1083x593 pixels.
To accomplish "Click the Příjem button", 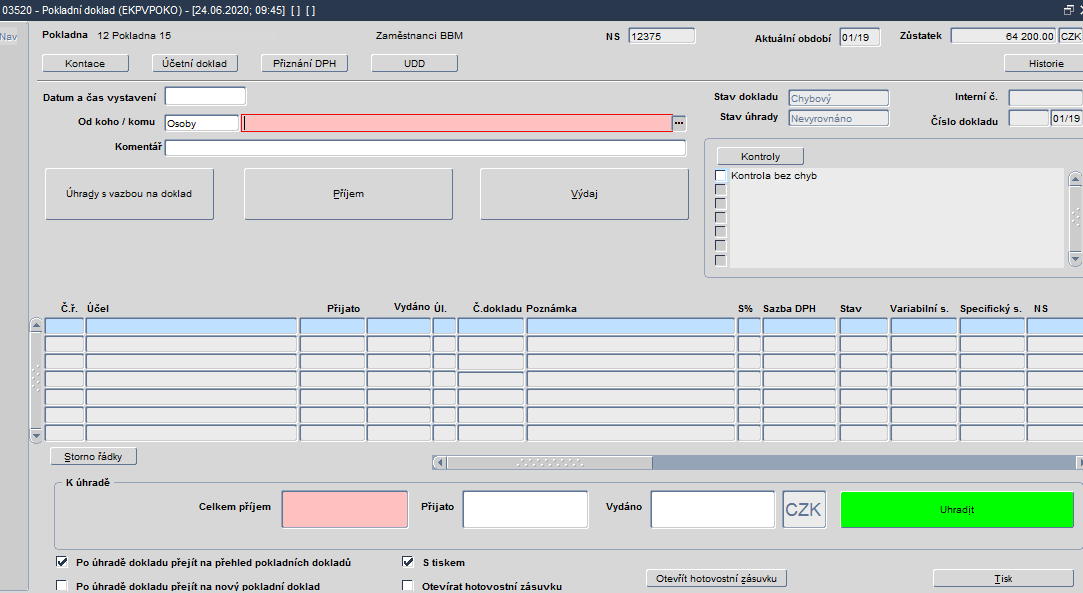I will (348, 194).
